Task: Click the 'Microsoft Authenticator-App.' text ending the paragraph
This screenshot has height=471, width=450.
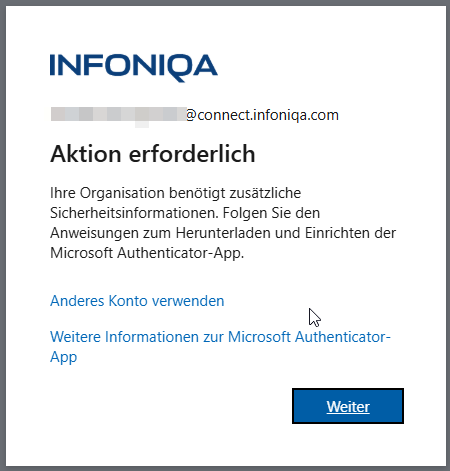Action: point(147,253)
